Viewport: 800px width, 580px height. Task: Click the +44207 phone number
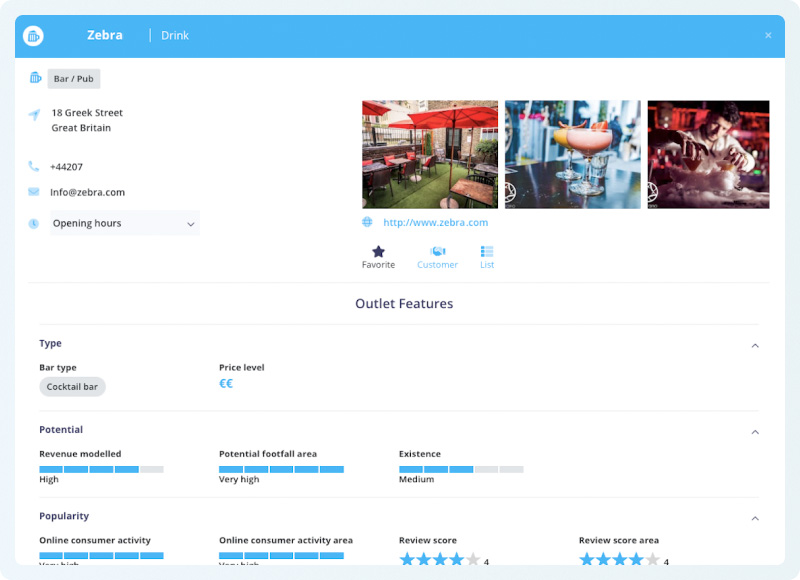coord(66,167)
